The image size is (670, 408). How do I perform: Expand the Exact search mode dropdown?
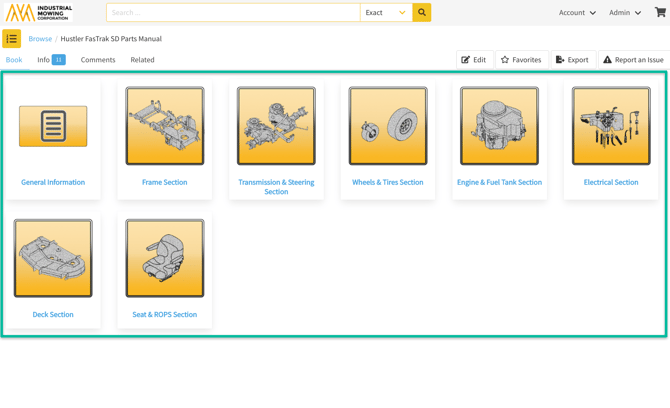pos(386,13)
